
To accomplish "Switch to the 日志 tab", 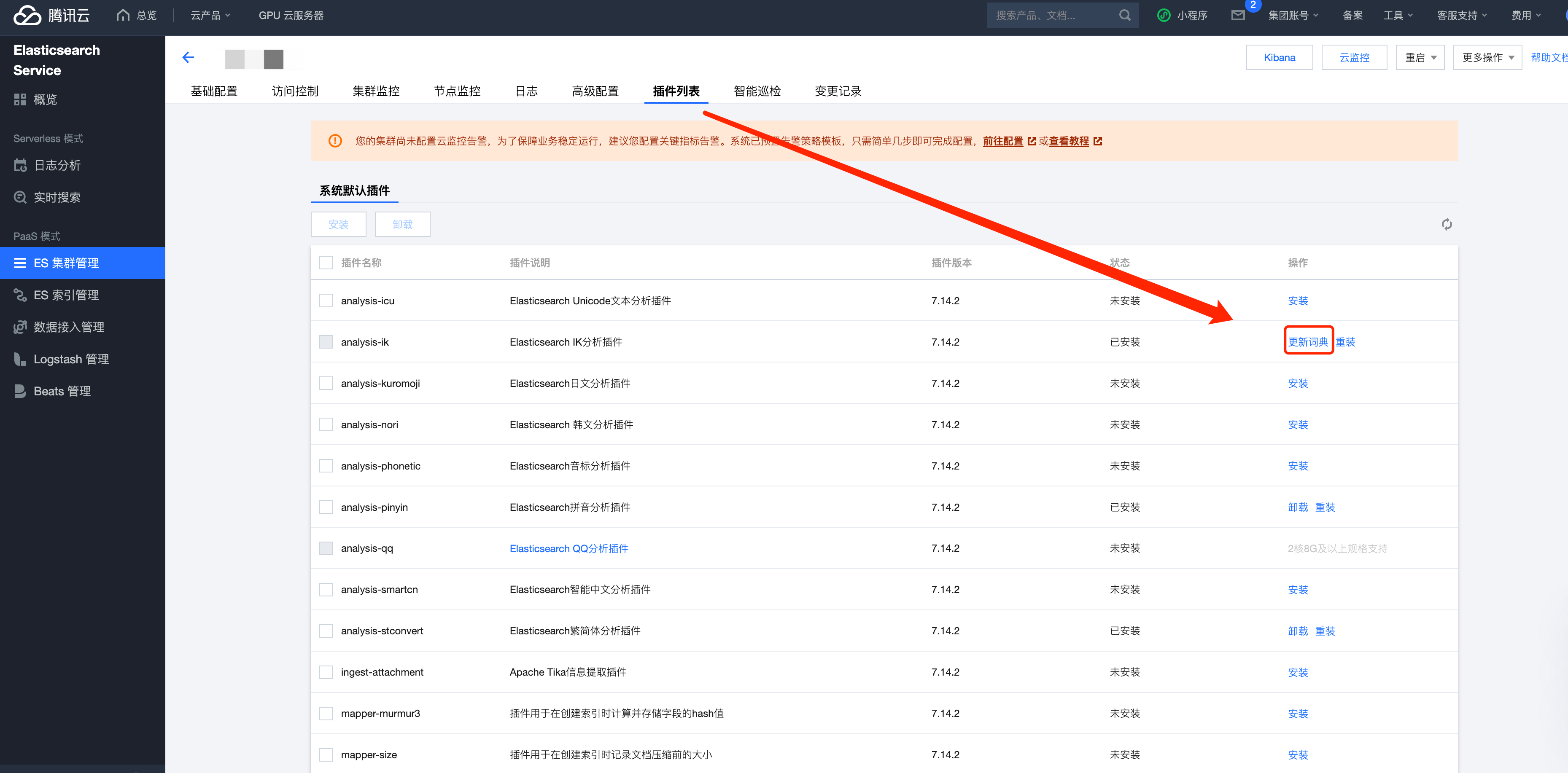I will point(526,91).
